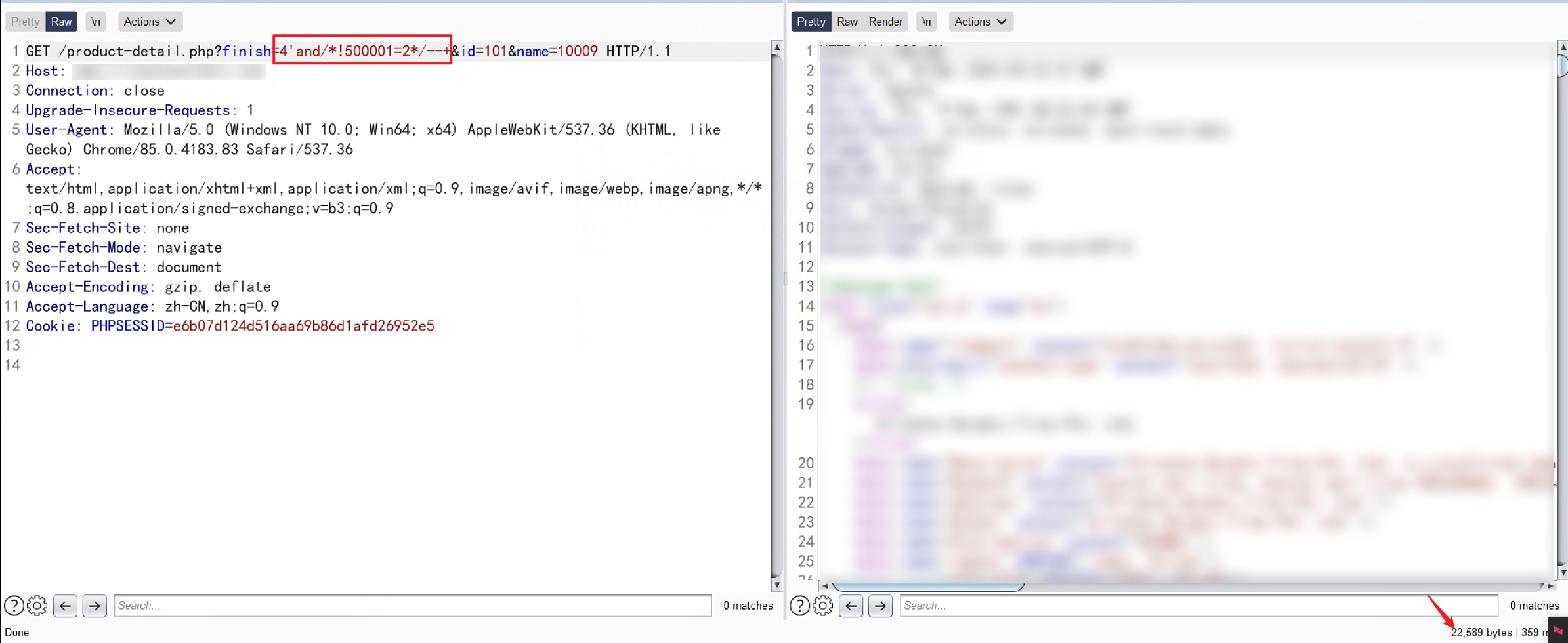
Task: Go to next match in response panel
Action: click(x=880, y=606)
